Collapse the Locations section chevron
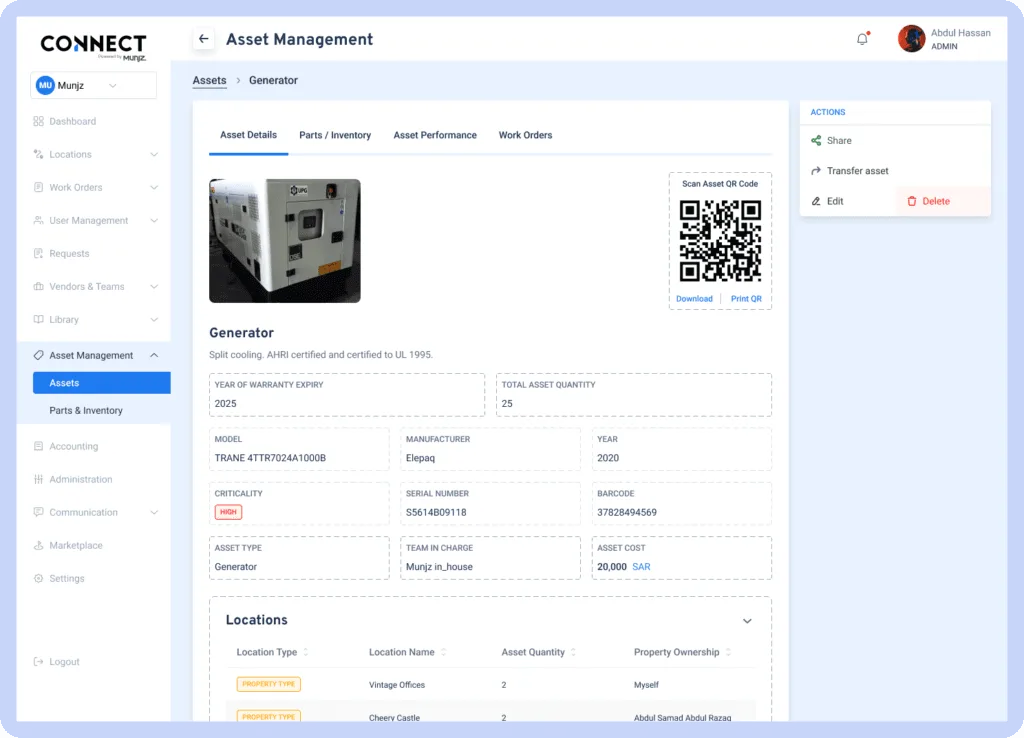 (x=747, y=621)
